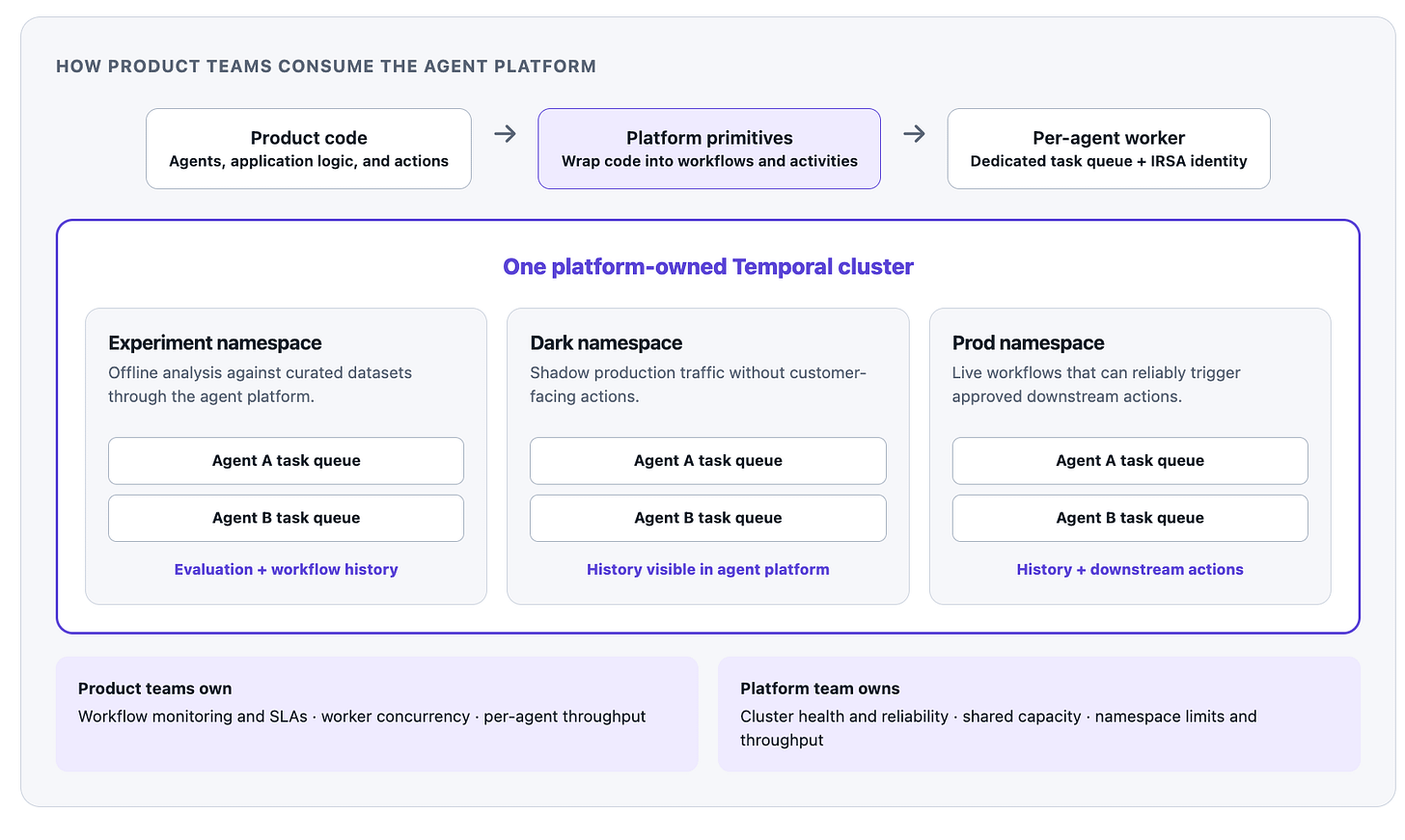This screenshot has height=840, width=1405.
Task: Click Agent B task queue in Prod namespace
Action: coord(1130,518)
